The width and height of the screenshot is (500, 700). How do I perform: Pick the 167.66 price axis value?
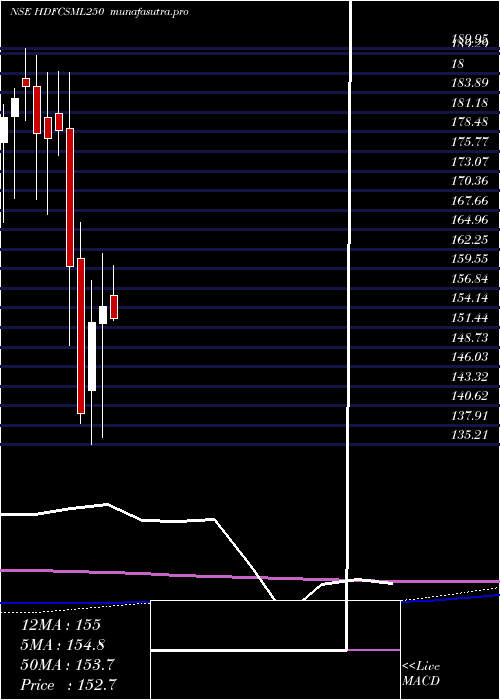[x=470, y=200]
